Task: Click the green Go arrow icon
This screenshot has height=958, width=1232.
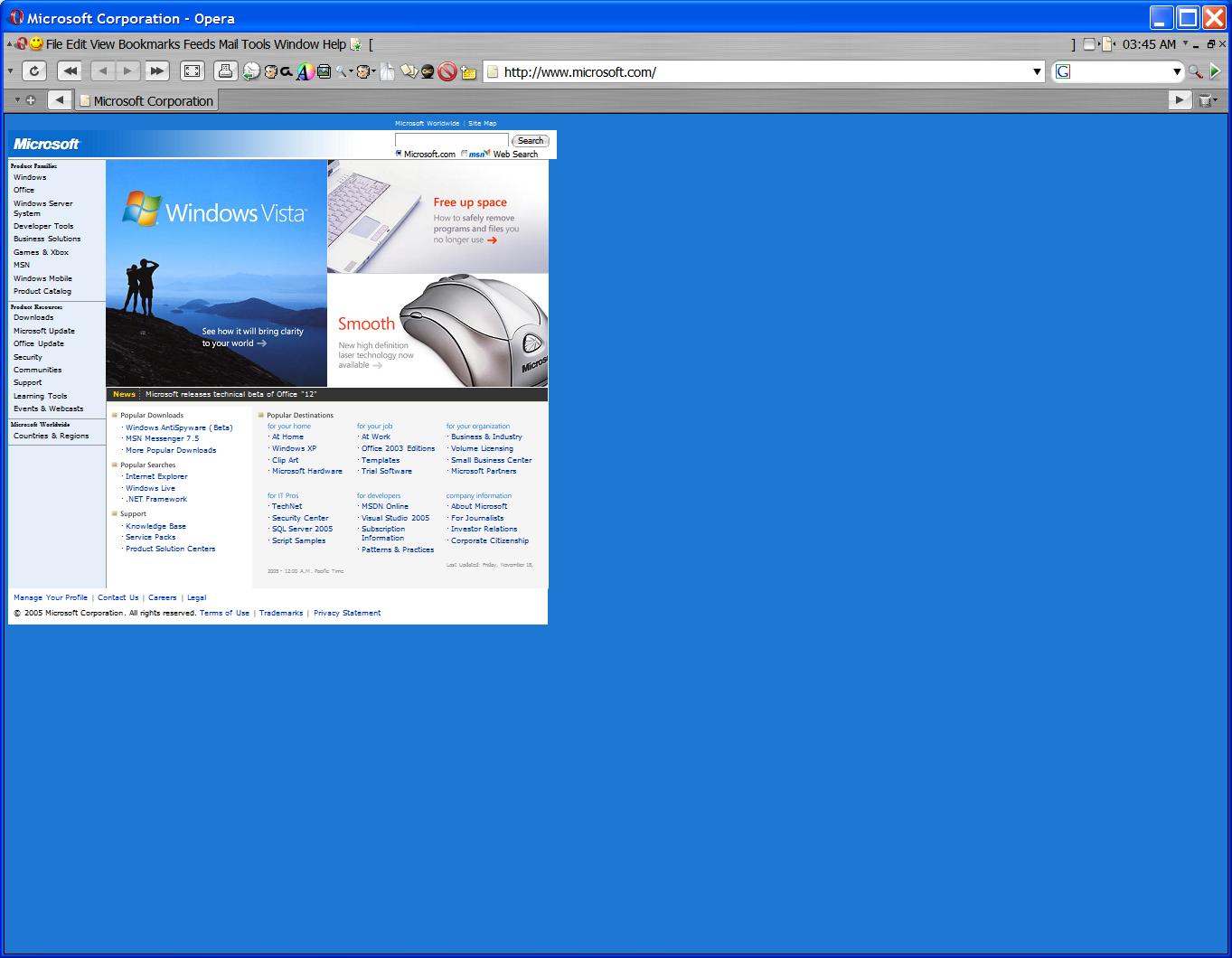Action: pyautogui.click(x=1216, y=71)
